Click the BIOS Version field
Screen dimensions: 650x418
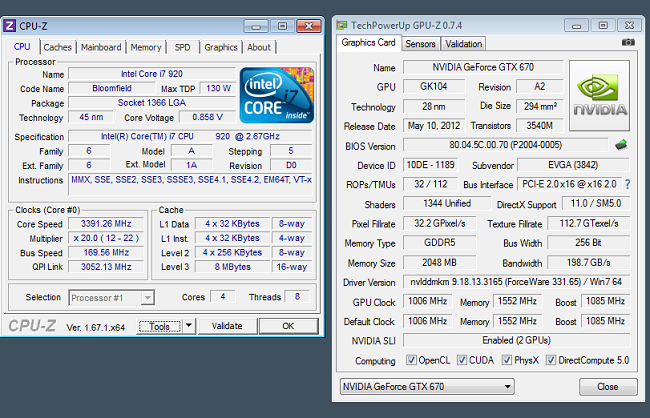506,145
